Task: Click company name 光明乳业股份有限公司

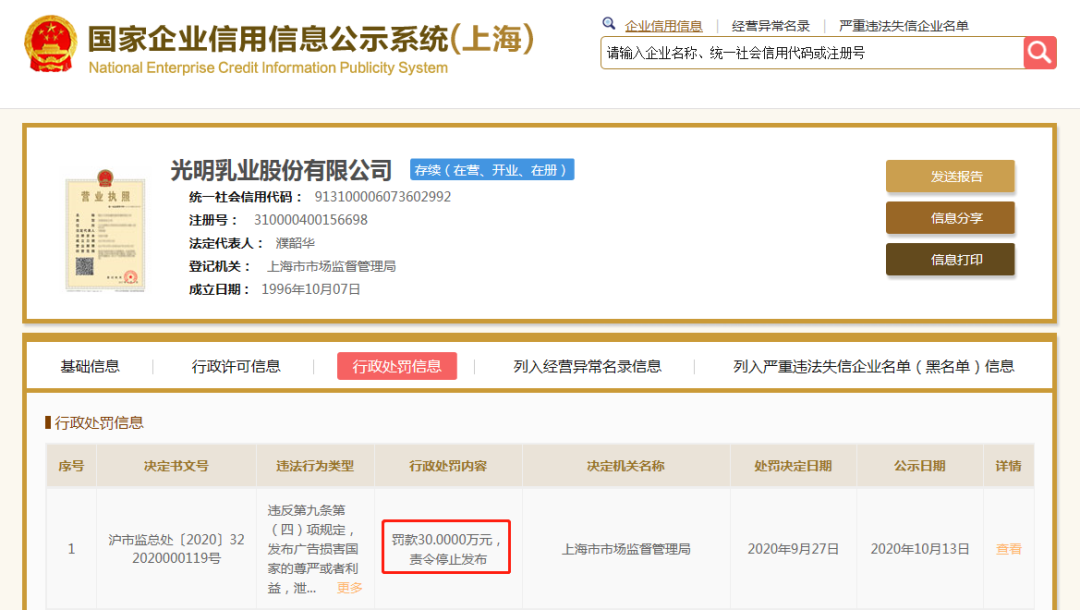Action: pos(281,169)
